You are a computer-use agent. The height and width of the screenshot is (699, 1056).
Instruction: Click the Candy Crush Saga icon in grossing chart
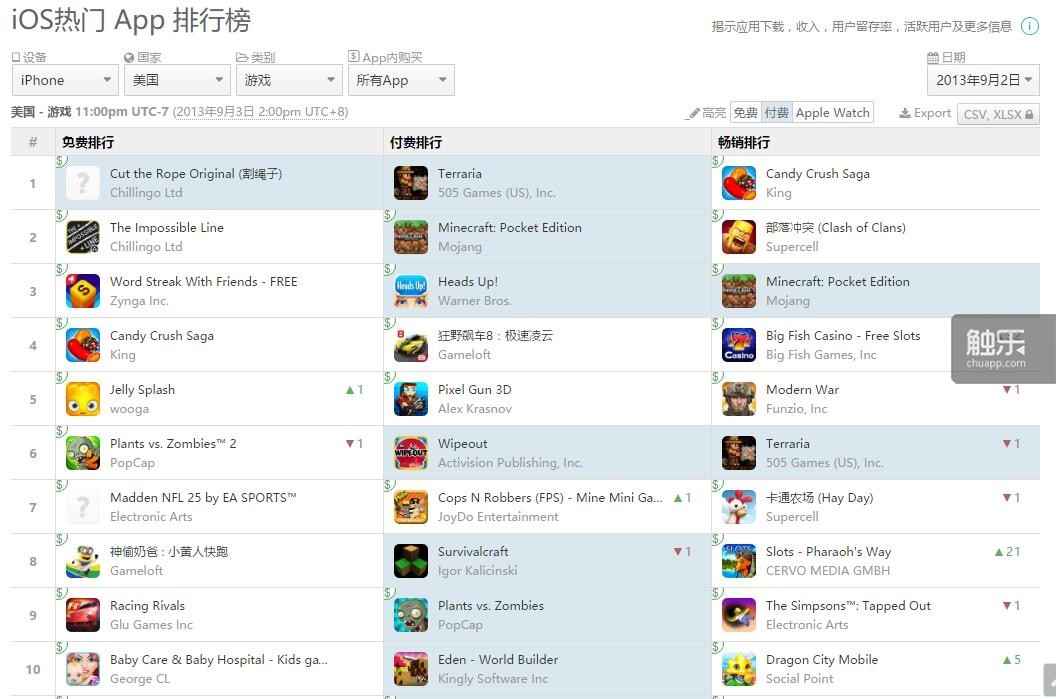[x=739, y=183]
